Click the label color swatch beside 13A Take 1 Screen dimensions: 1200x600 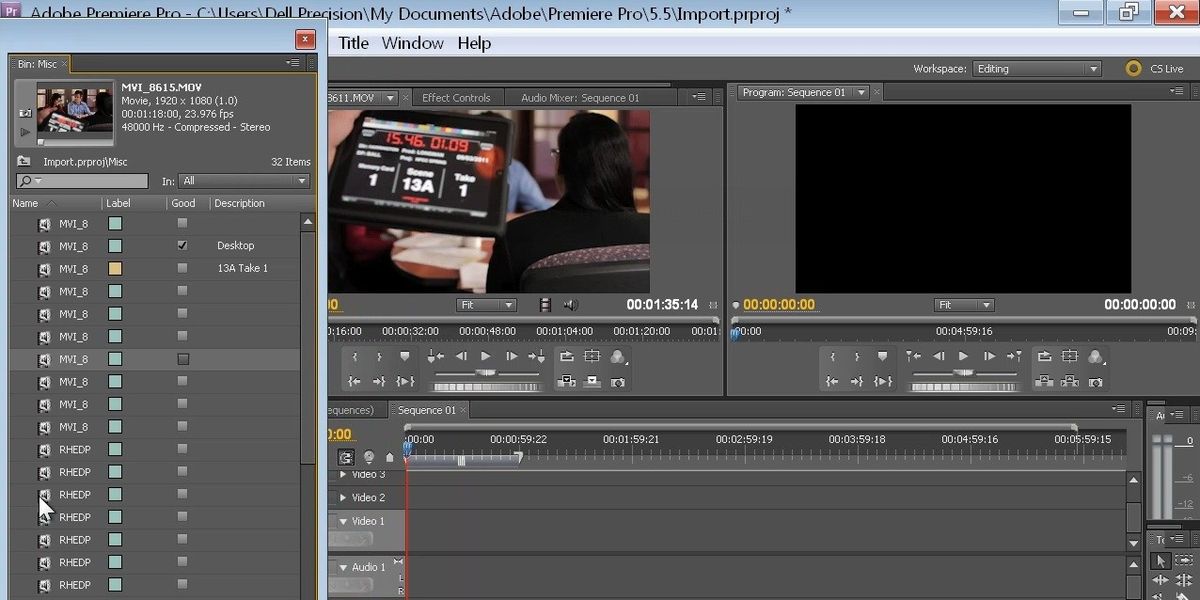(113, 268)
